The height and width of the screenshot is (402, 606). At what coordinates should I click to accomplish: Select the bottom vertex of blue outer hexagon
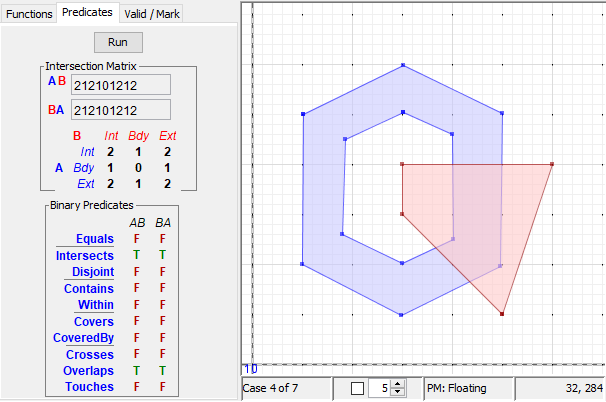(x=401, y=315)
